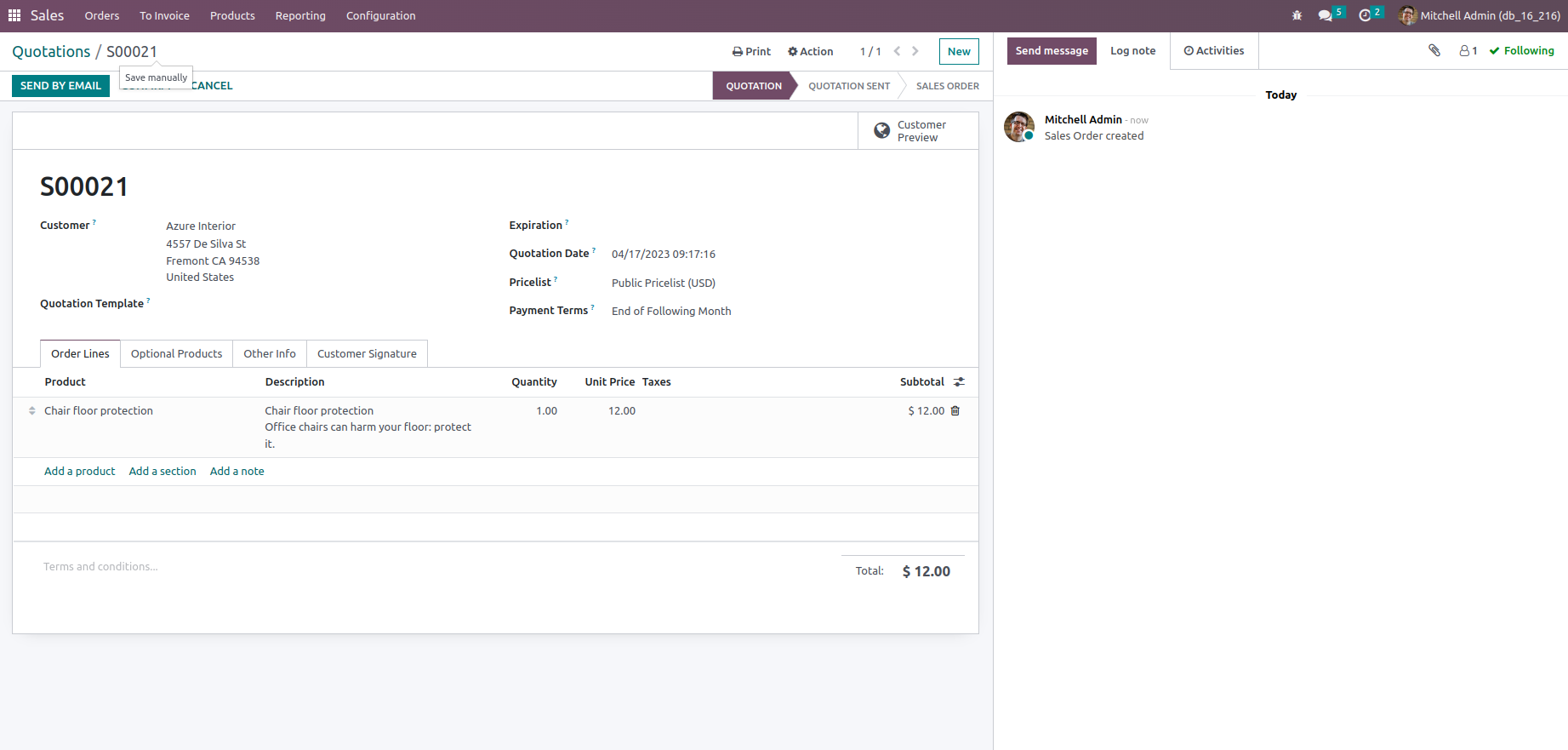Select the Quotation status stage
The height and width of the screenshot is (750, 1568).
point(754,86)
